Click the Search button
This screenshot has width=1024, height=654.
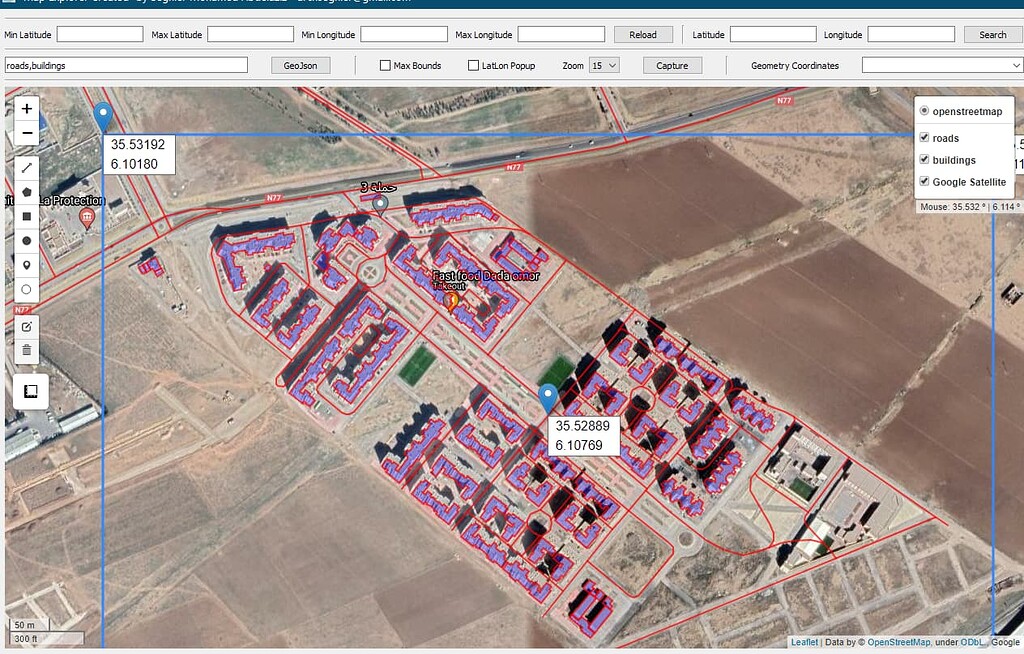point(991,33)
